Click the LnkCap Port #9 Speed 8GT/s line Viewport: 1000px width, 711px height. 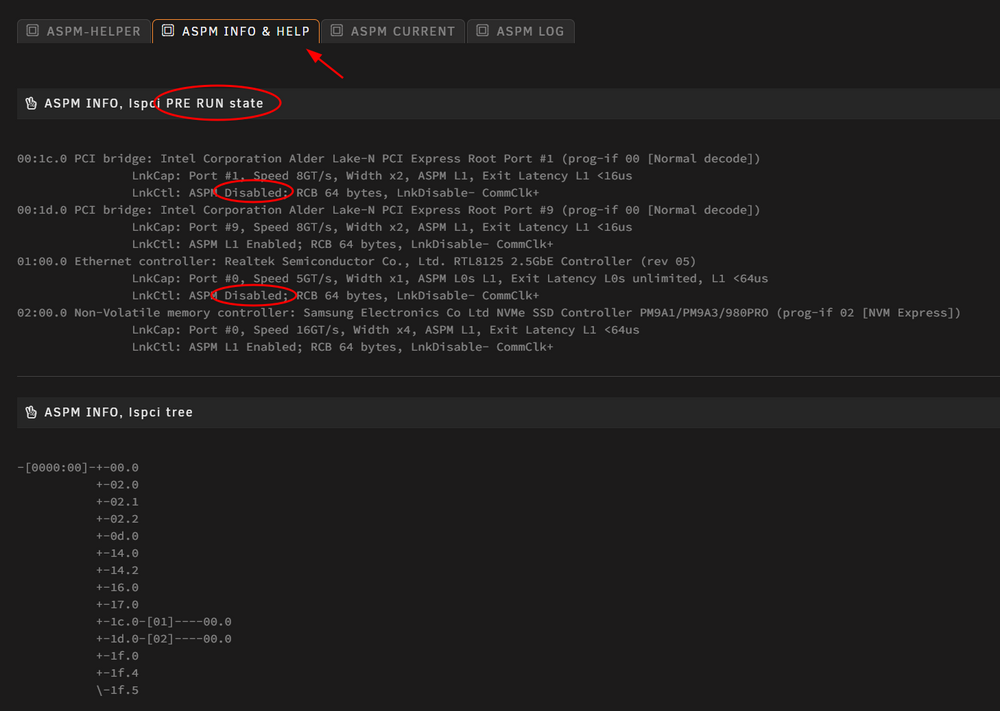pos(382,227)
